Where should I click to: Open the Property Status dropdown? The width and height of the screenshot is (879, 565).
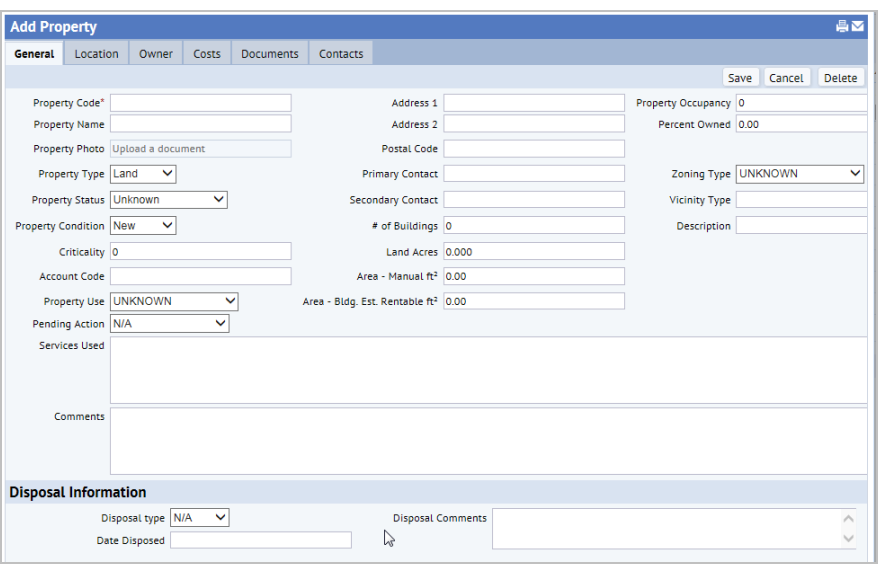tap(169, 200)
